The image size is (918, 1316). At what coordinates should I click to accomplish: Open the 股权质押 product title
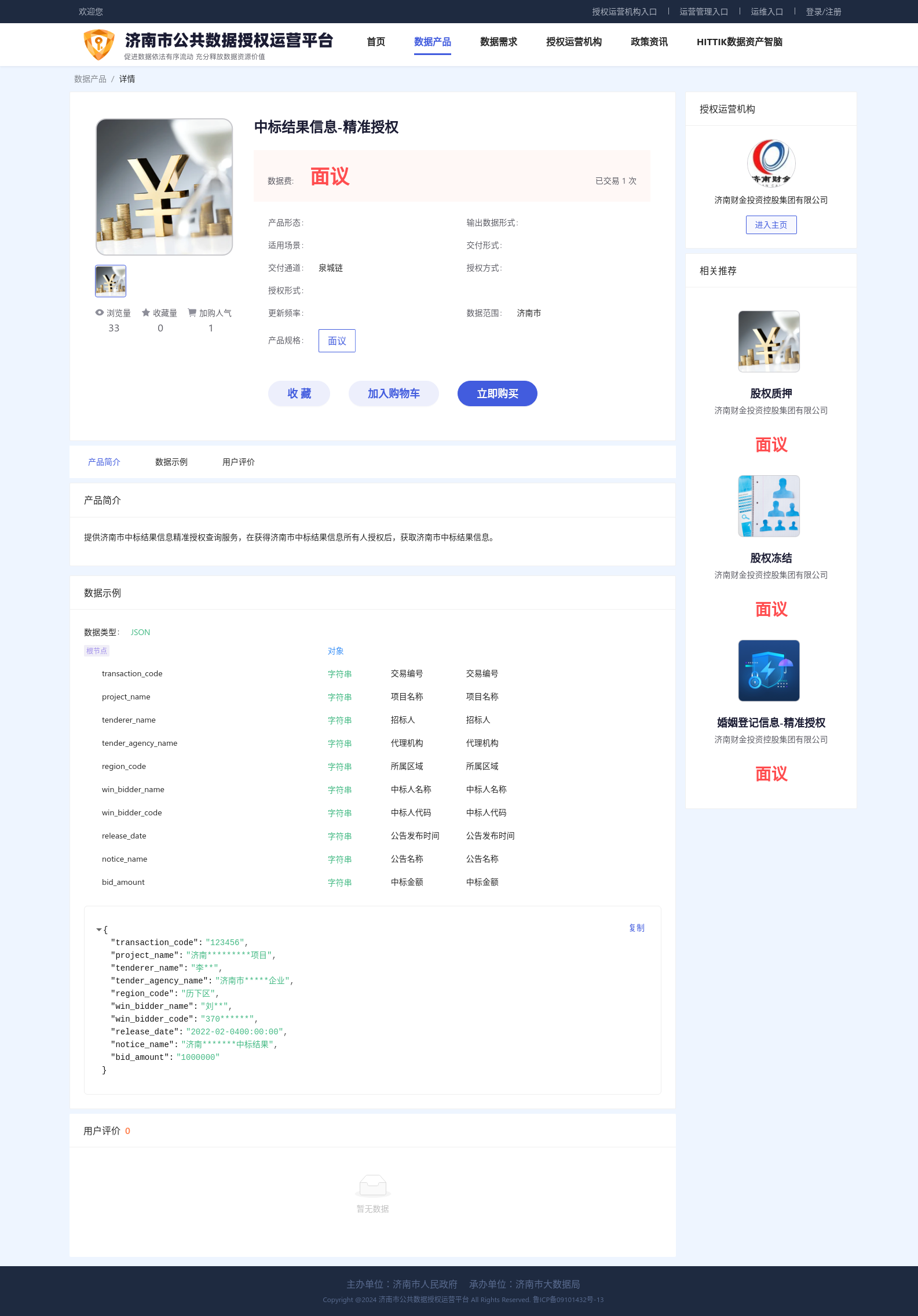pyautogui.click(x=771, y=393)
